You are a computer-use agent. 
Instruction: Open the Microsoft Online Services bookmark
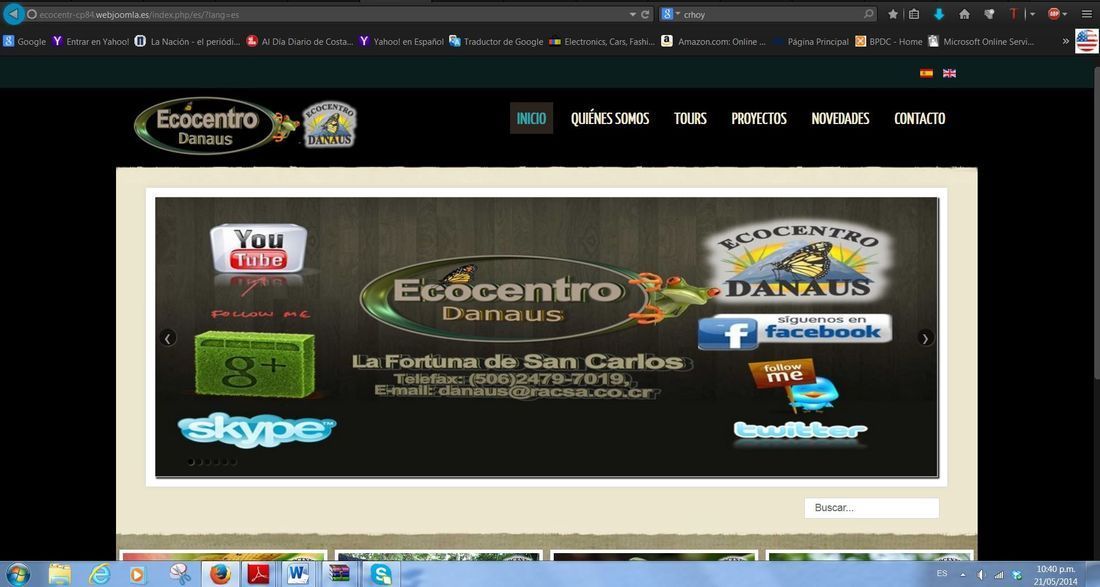point(981,42)
